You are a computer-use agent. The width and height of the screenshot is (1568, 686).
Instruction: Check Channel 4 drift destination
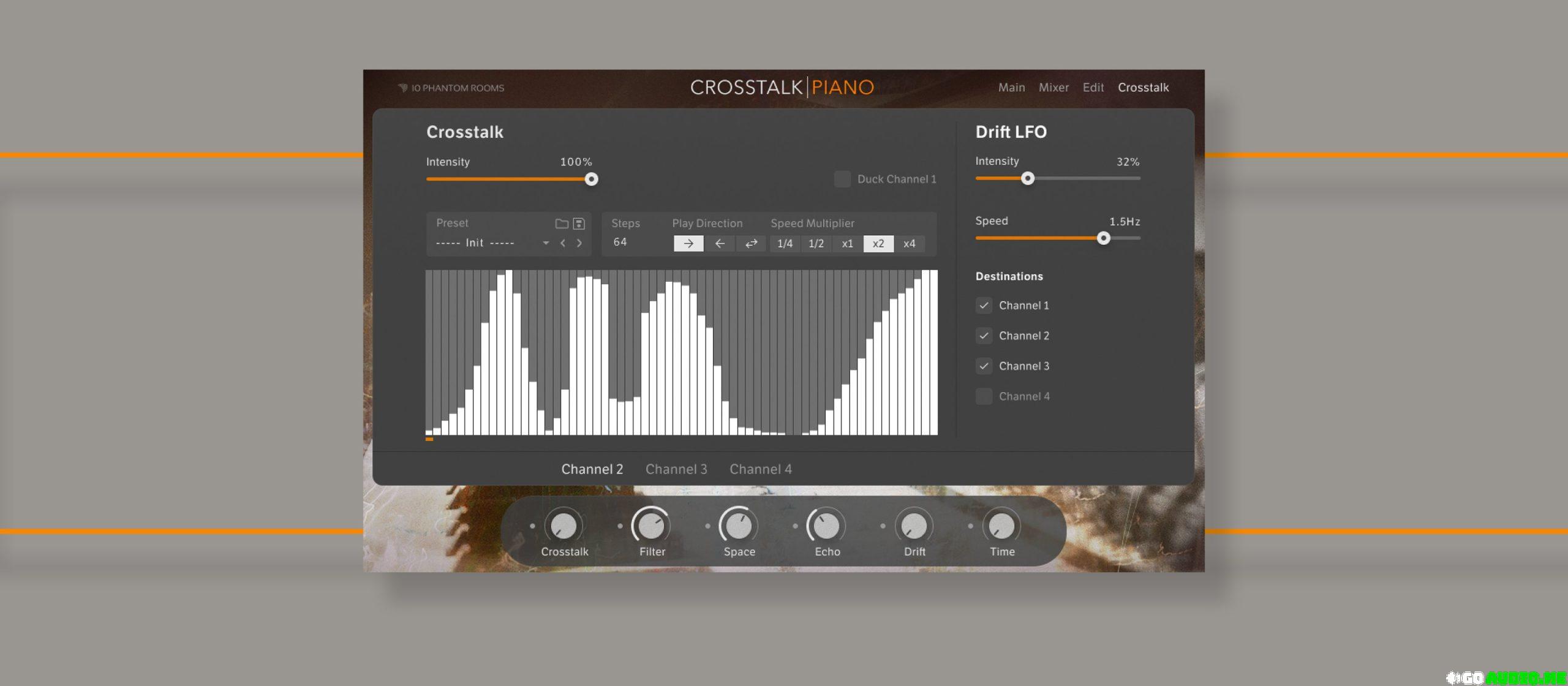pos(984,396)
